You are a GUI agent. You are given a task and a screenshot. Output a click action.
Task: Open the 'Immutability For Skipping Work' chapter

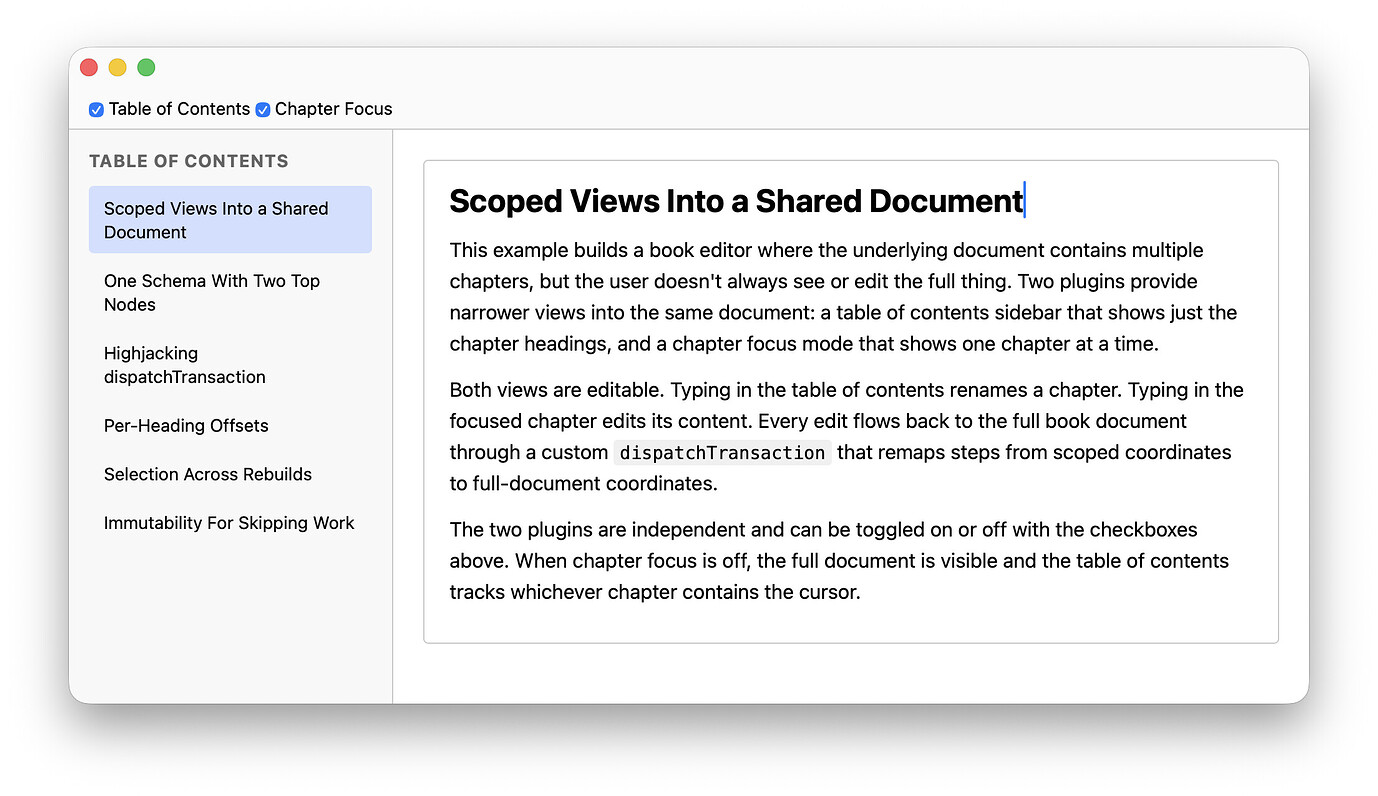click(x=229, y=523)
